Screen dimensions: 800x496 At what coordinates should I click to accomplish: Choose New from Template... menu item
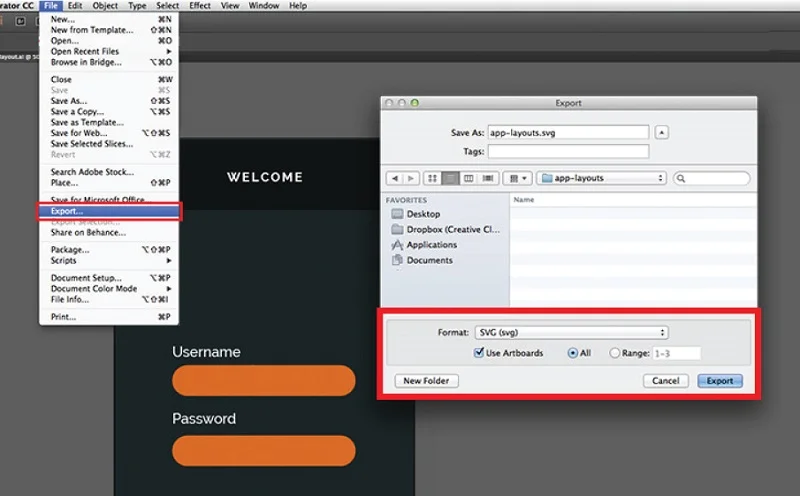coord(109,30)
